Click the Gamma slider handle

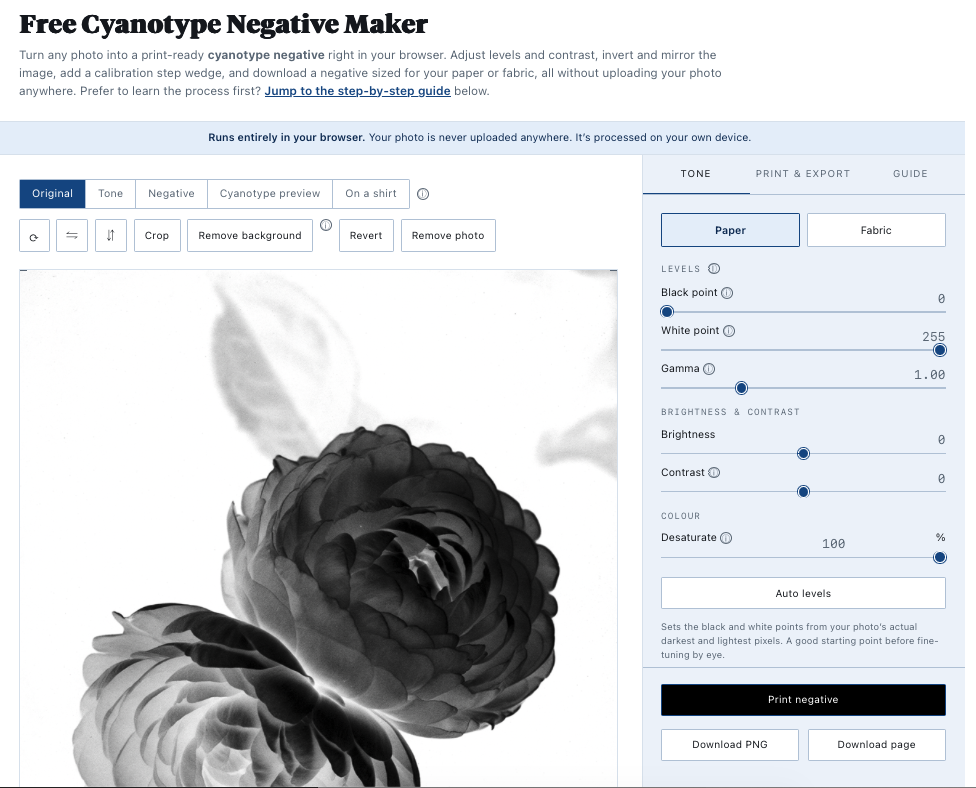[x=741, y=388]
